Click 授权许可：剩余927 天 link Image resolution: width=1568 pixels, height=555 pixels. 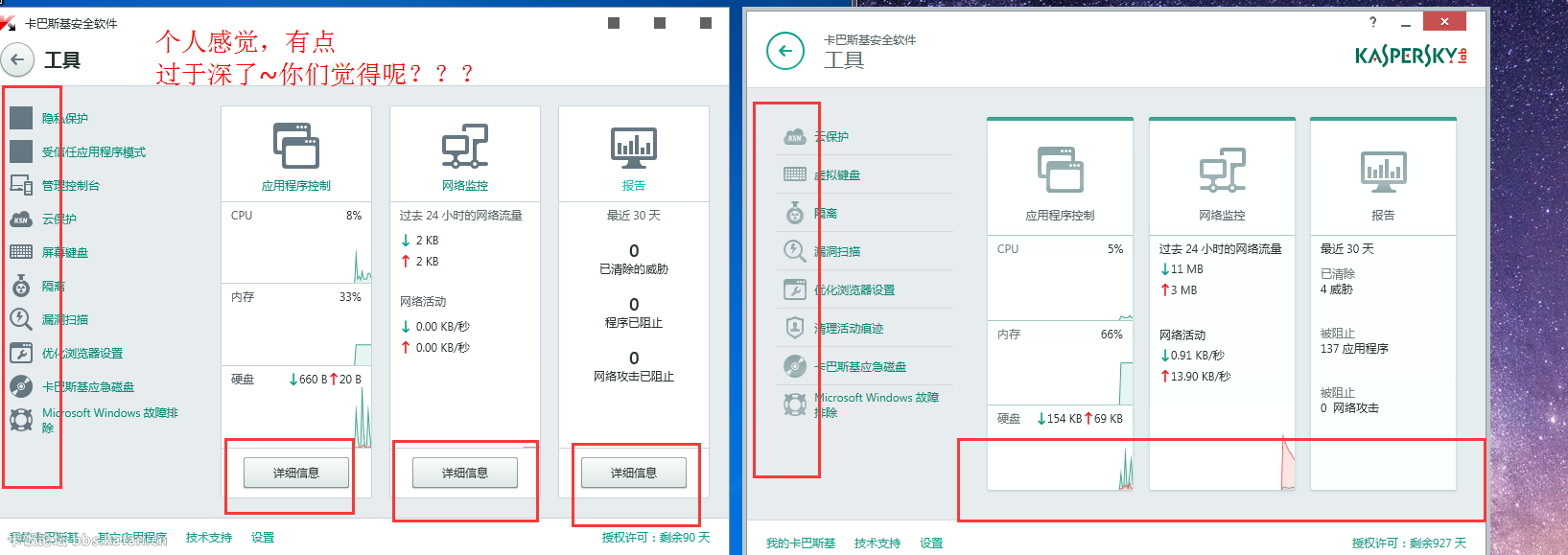(1409, 543)
